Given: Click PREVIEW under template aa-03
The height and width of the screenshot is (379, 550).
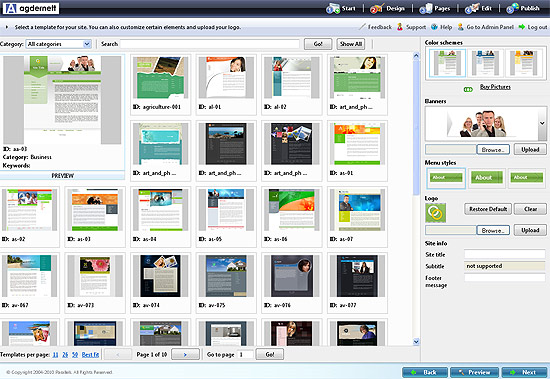Looking at the screenshot, I should click(x=62, y=175).
